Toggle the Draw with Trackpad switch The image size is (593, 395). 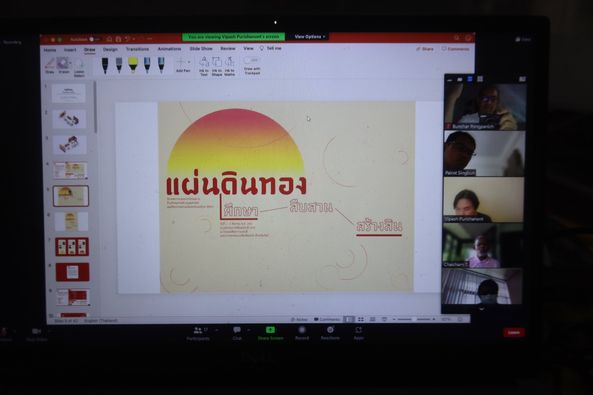pyautogui.click(x=251, y=60)
